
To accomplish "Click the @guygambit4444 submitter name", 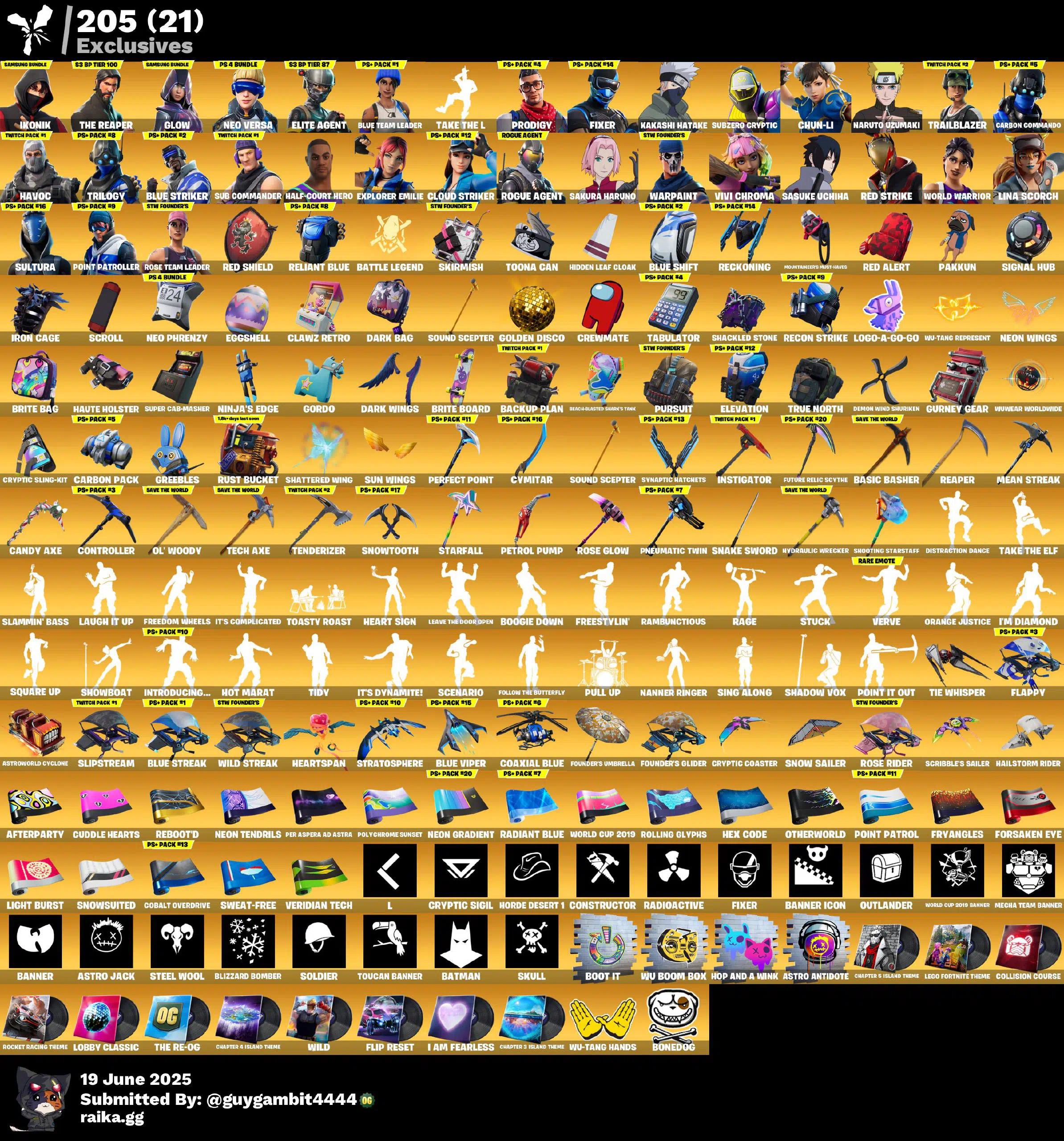I will point(282,1100).
